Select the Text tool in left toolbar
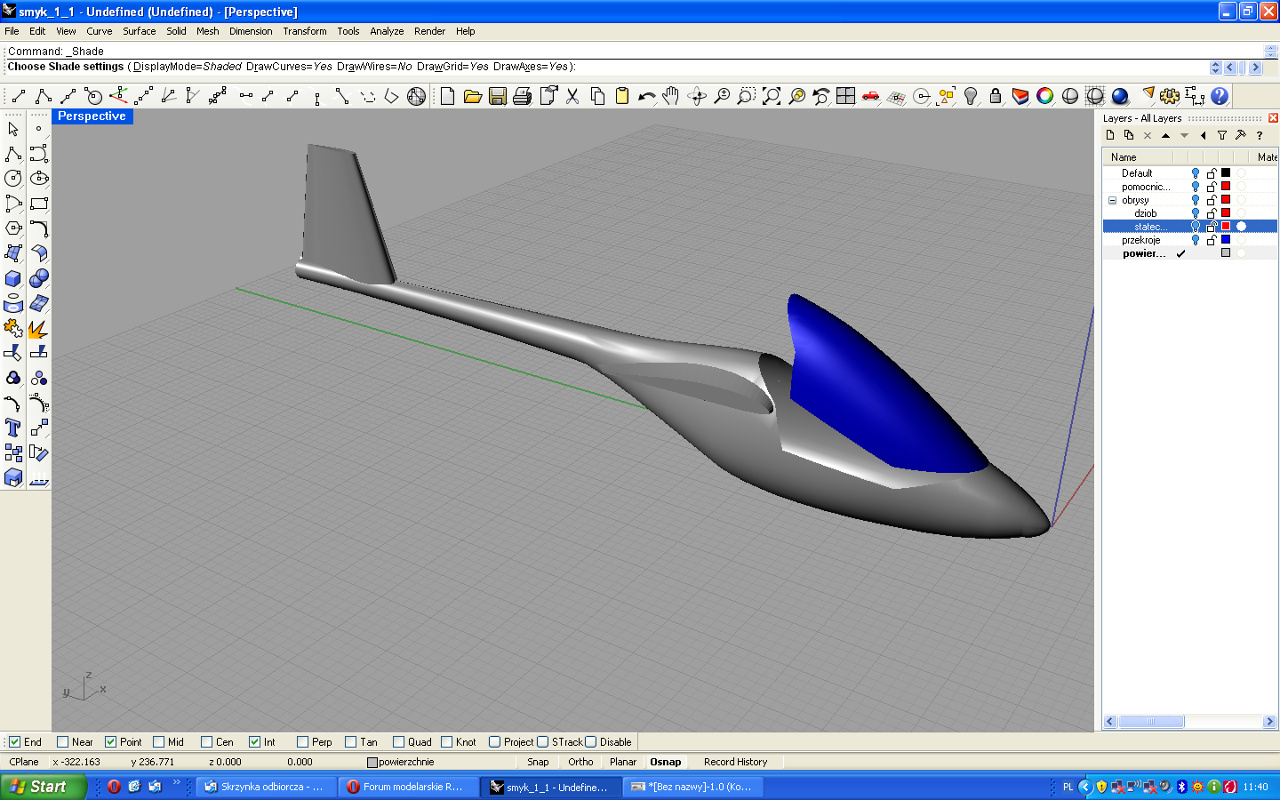 click(x=13, y=428)
